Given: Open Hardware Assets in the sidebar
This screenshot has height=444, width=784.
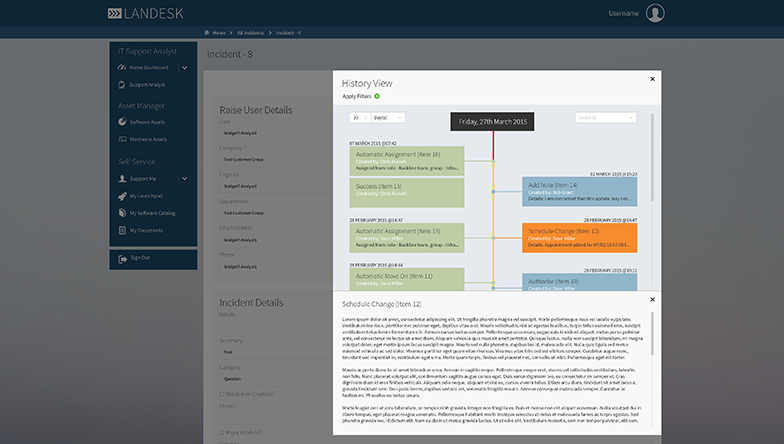Looking at the screenshot, I should [149, 139].
